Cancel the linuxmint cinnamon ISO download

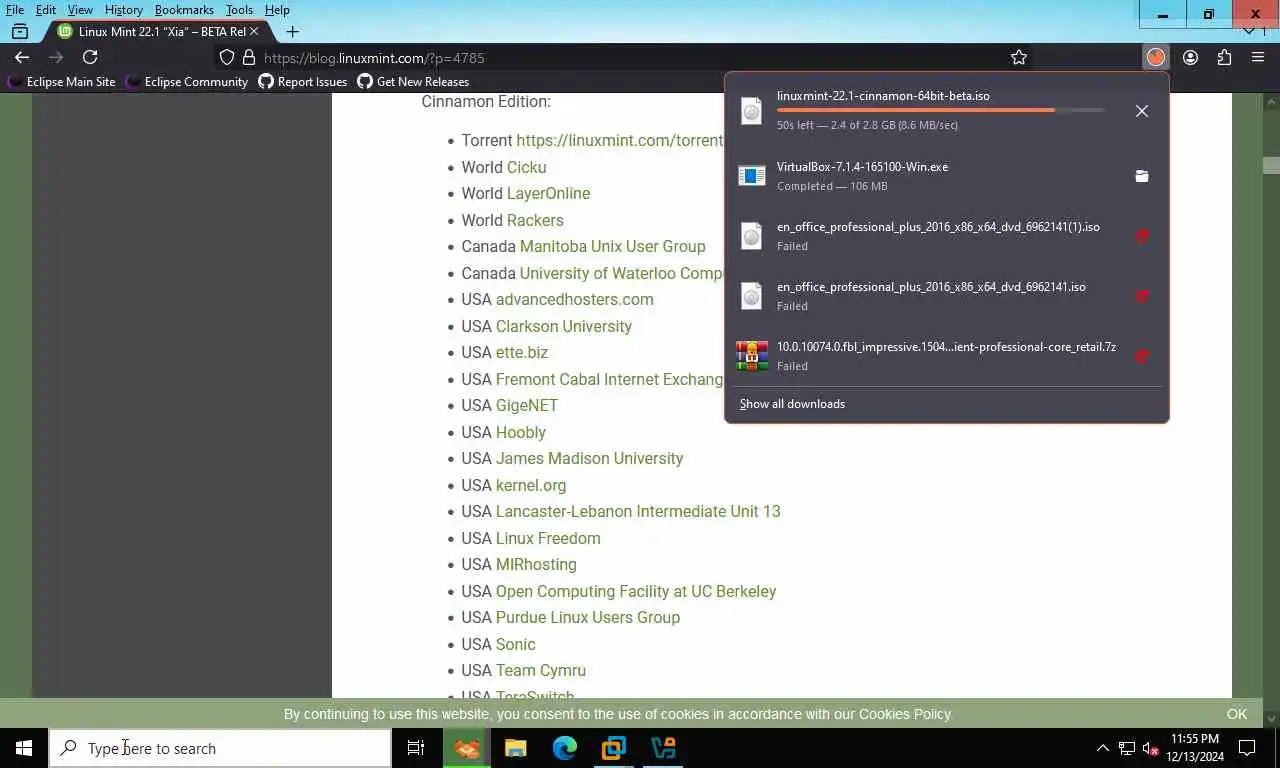1142,111
